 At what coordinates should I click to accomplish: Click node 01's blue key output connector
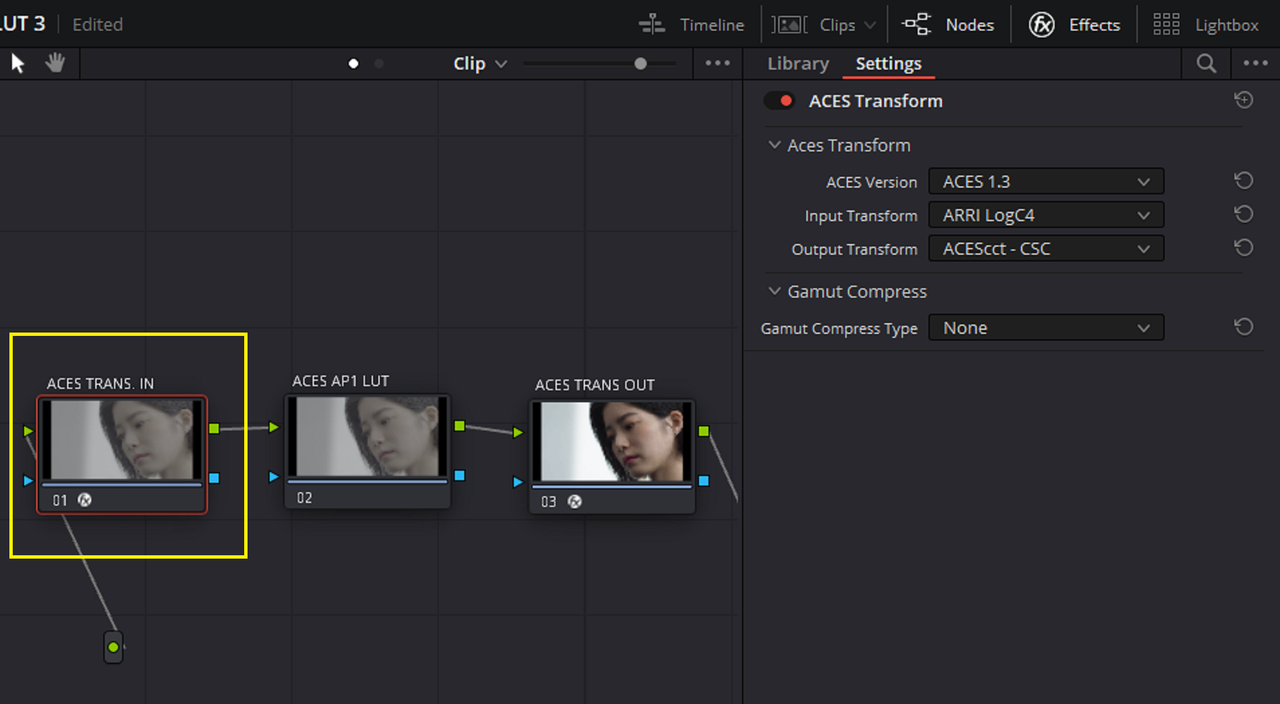click(x=214, y=478)
